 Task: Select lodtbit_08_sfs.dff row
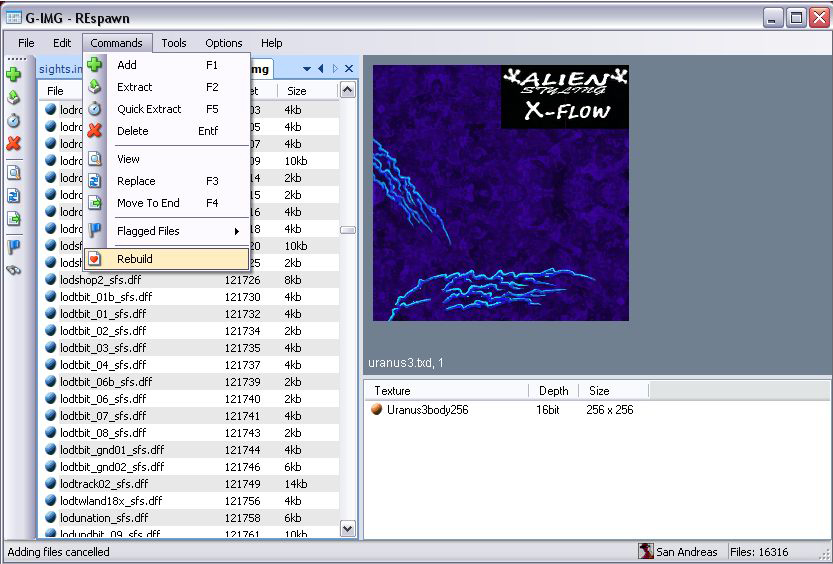(x=190, y=433)
